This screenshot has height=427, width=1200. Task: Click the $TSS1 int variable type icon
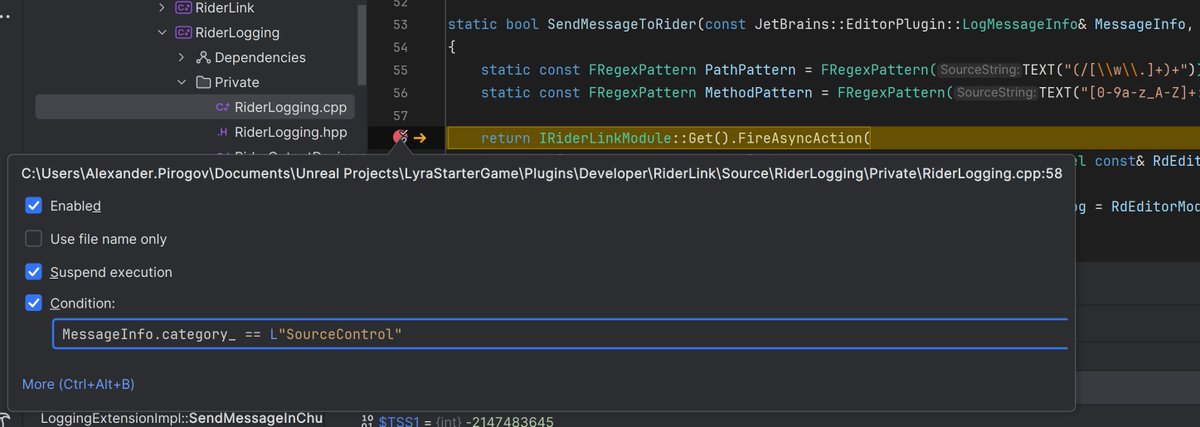pos(366,421)
